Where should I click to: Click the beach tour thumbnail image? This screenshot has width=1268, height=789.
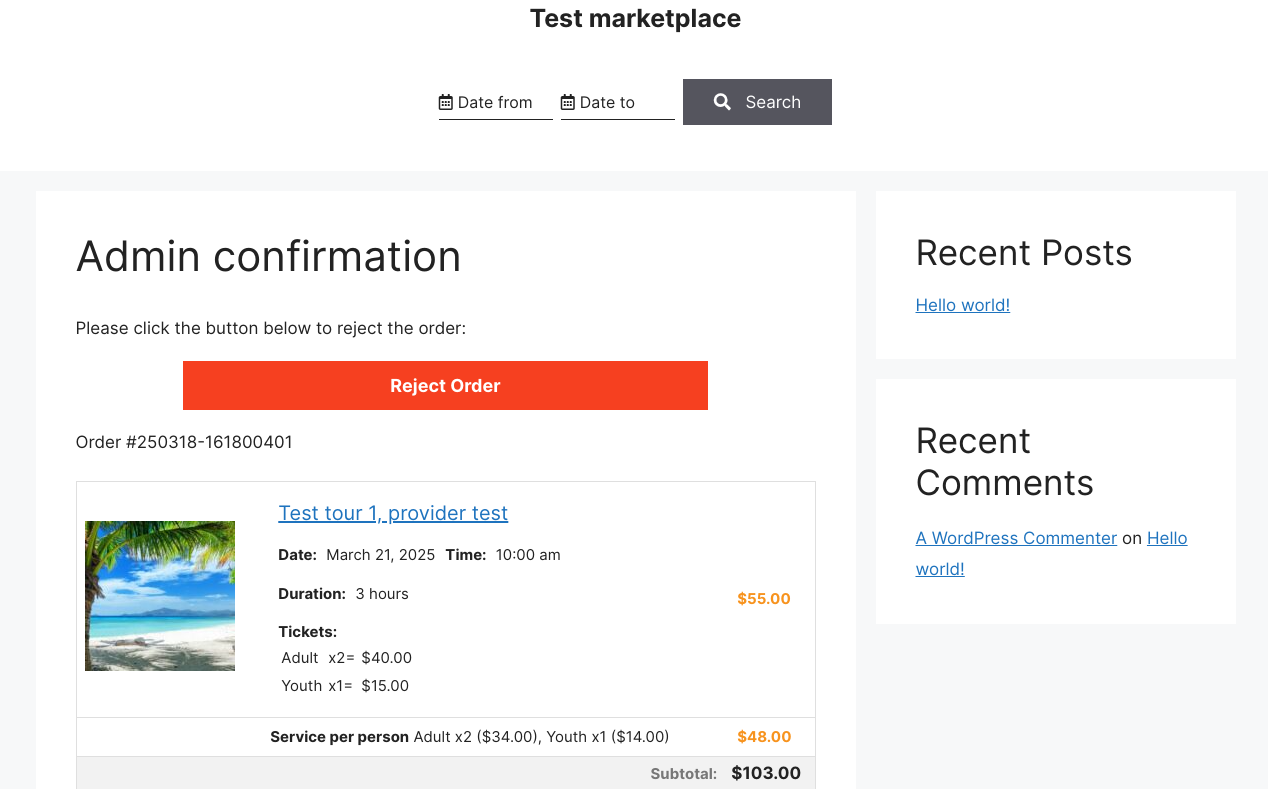(160, 596)
